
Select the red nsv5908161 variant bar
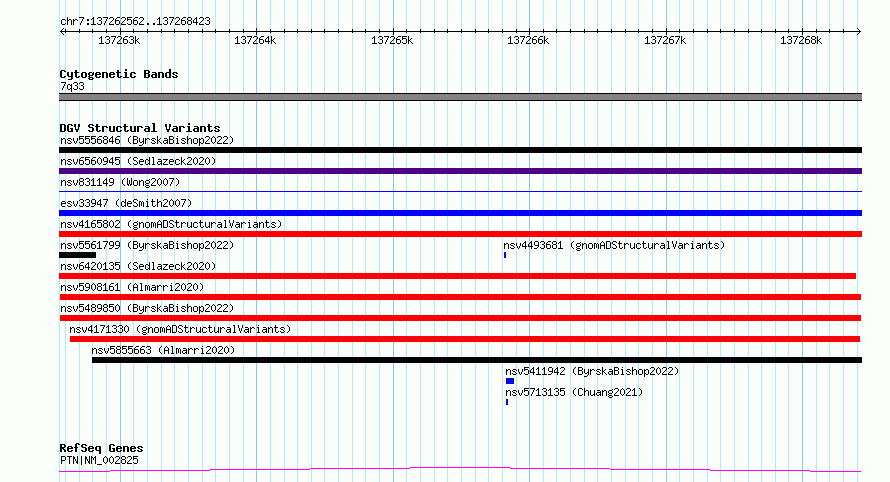pos(460,297)
